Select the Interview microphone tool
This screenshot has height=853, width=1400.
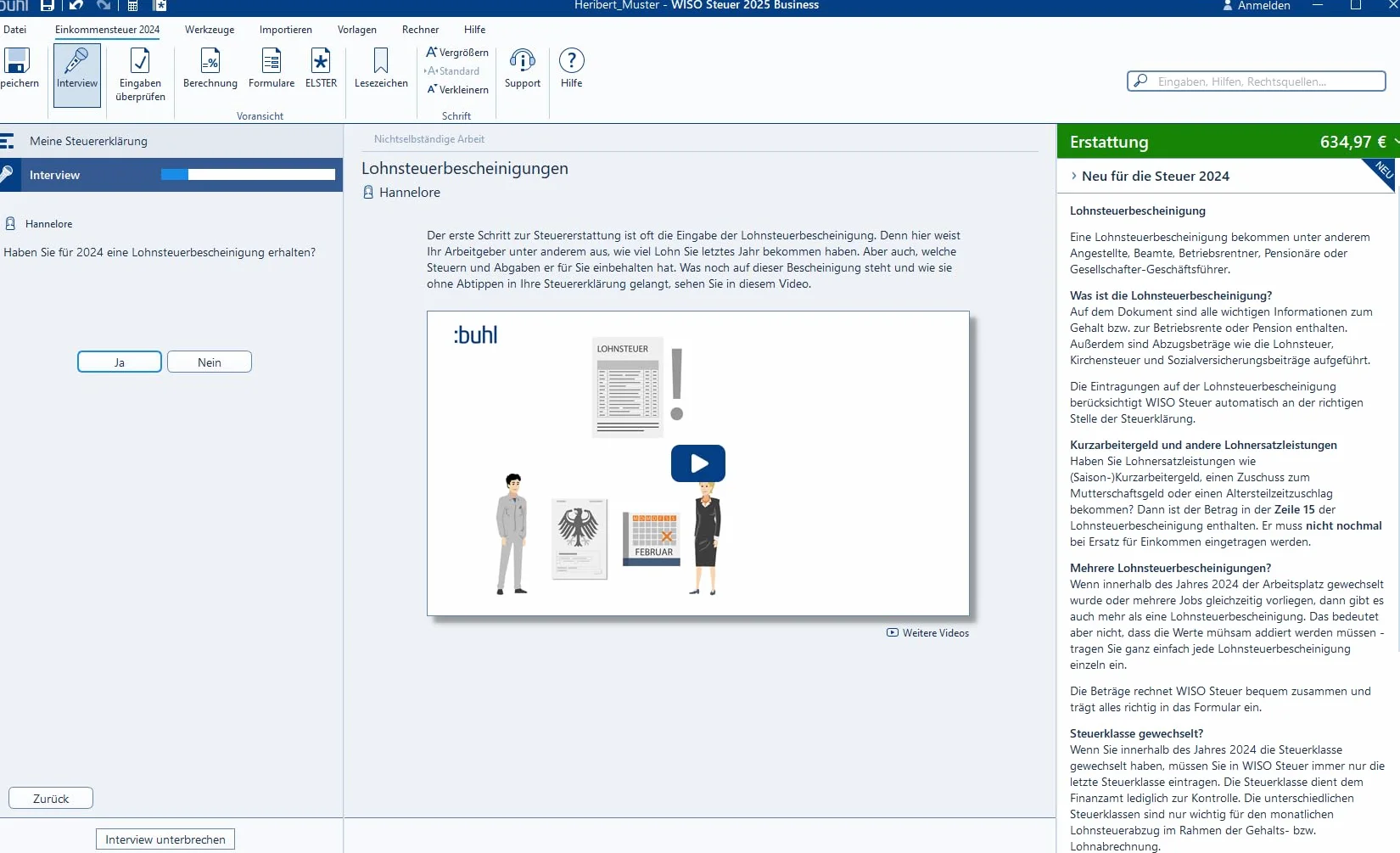tap(77, 75)
